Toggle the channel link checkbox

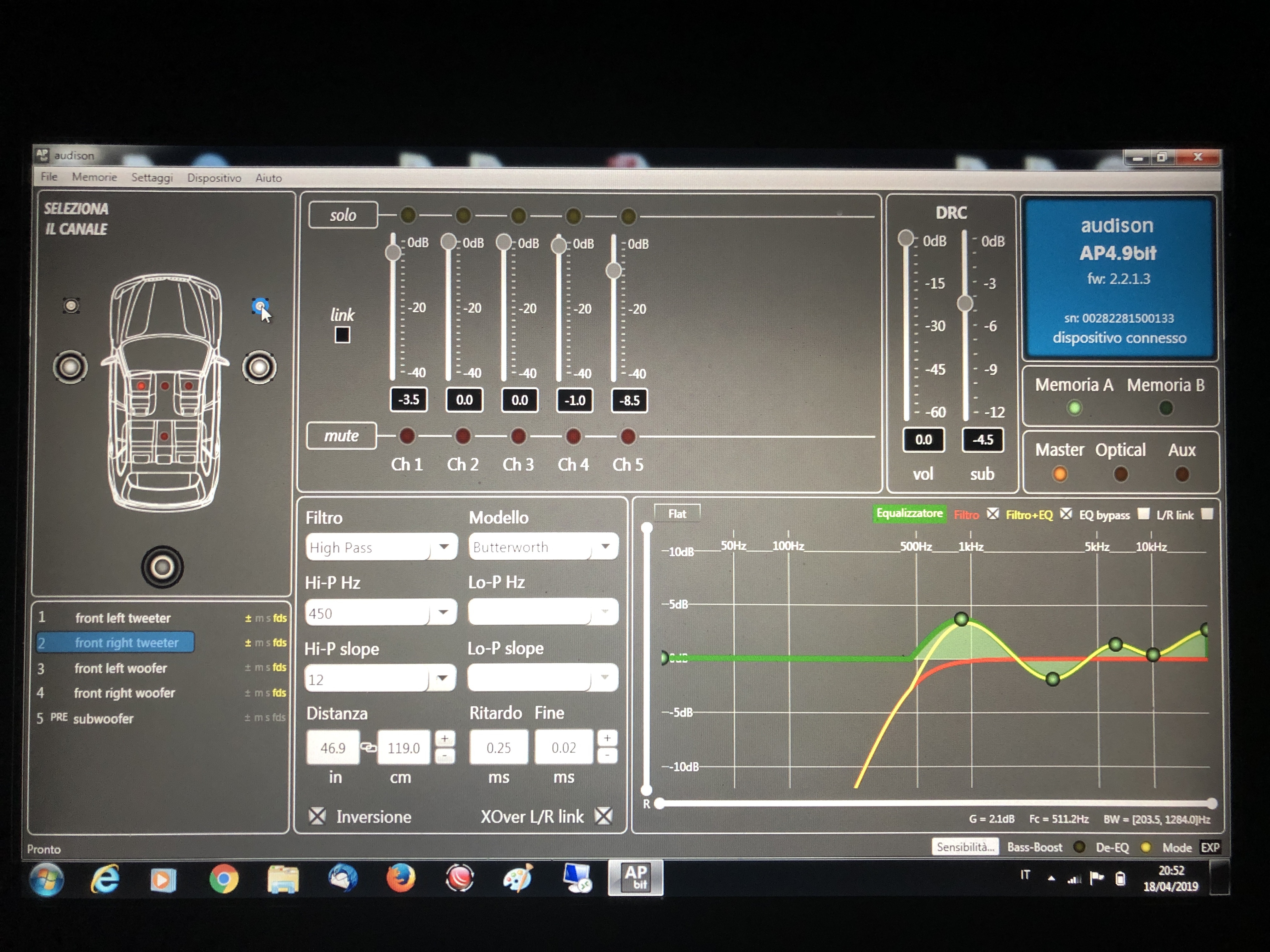click(342, 335)
